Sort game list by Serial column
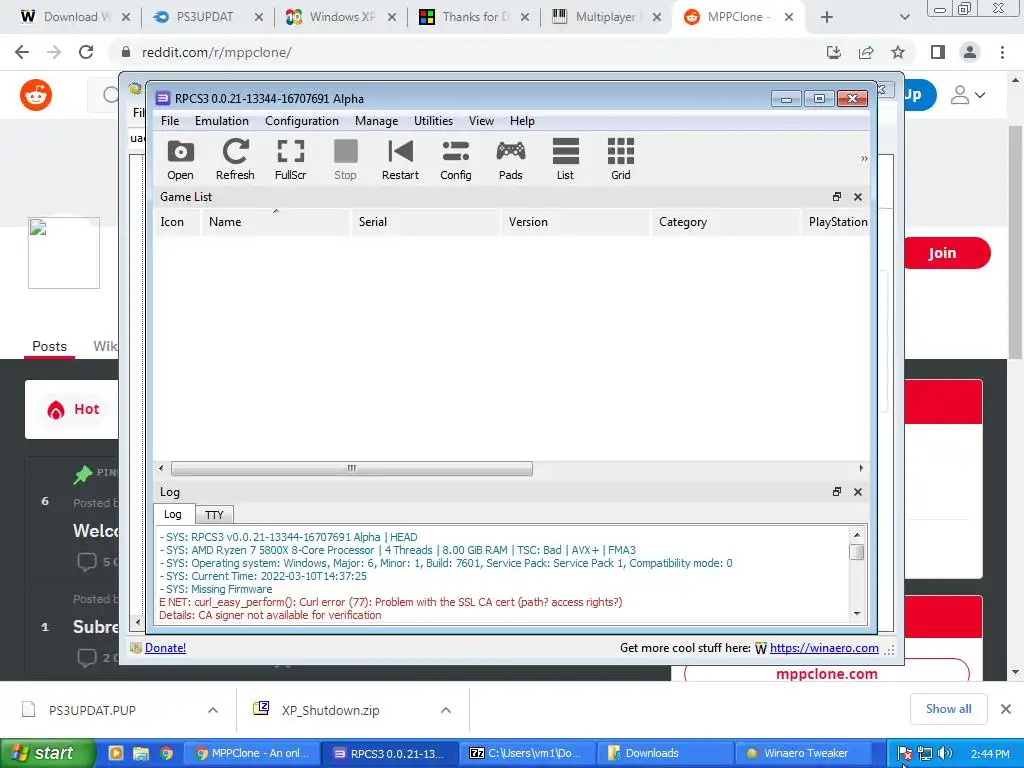The height and width of the screenshot is (768, 1024). point(426,222)
